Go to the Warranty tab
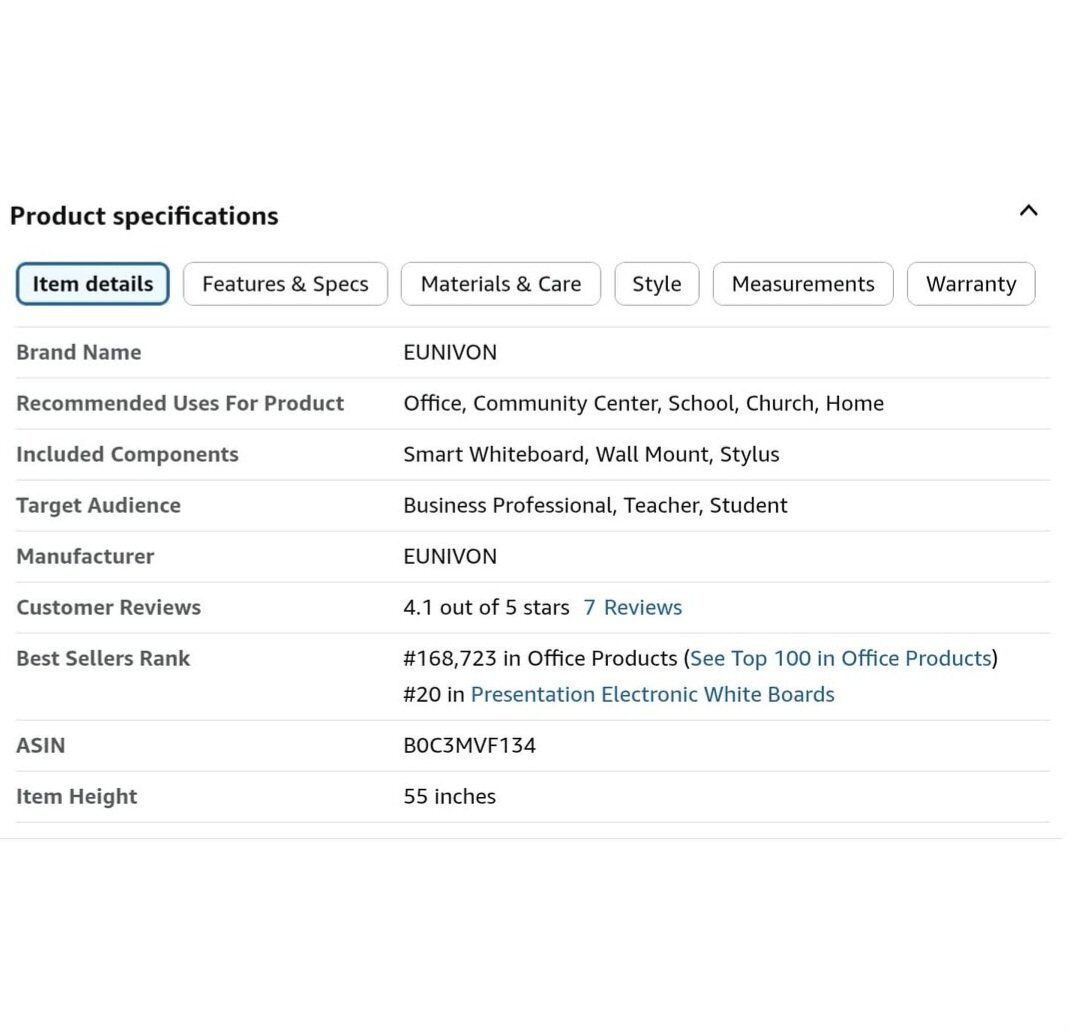 (970, 284)
